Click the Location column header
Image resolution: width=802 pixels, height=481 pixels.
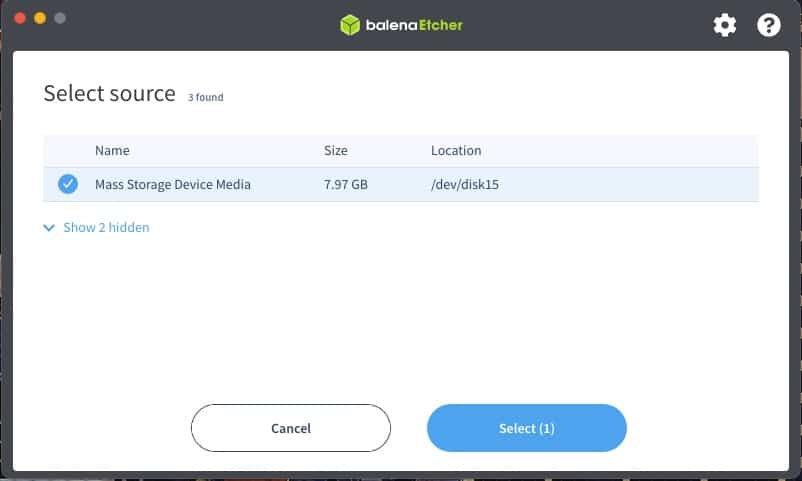click(x=456, y=150)
